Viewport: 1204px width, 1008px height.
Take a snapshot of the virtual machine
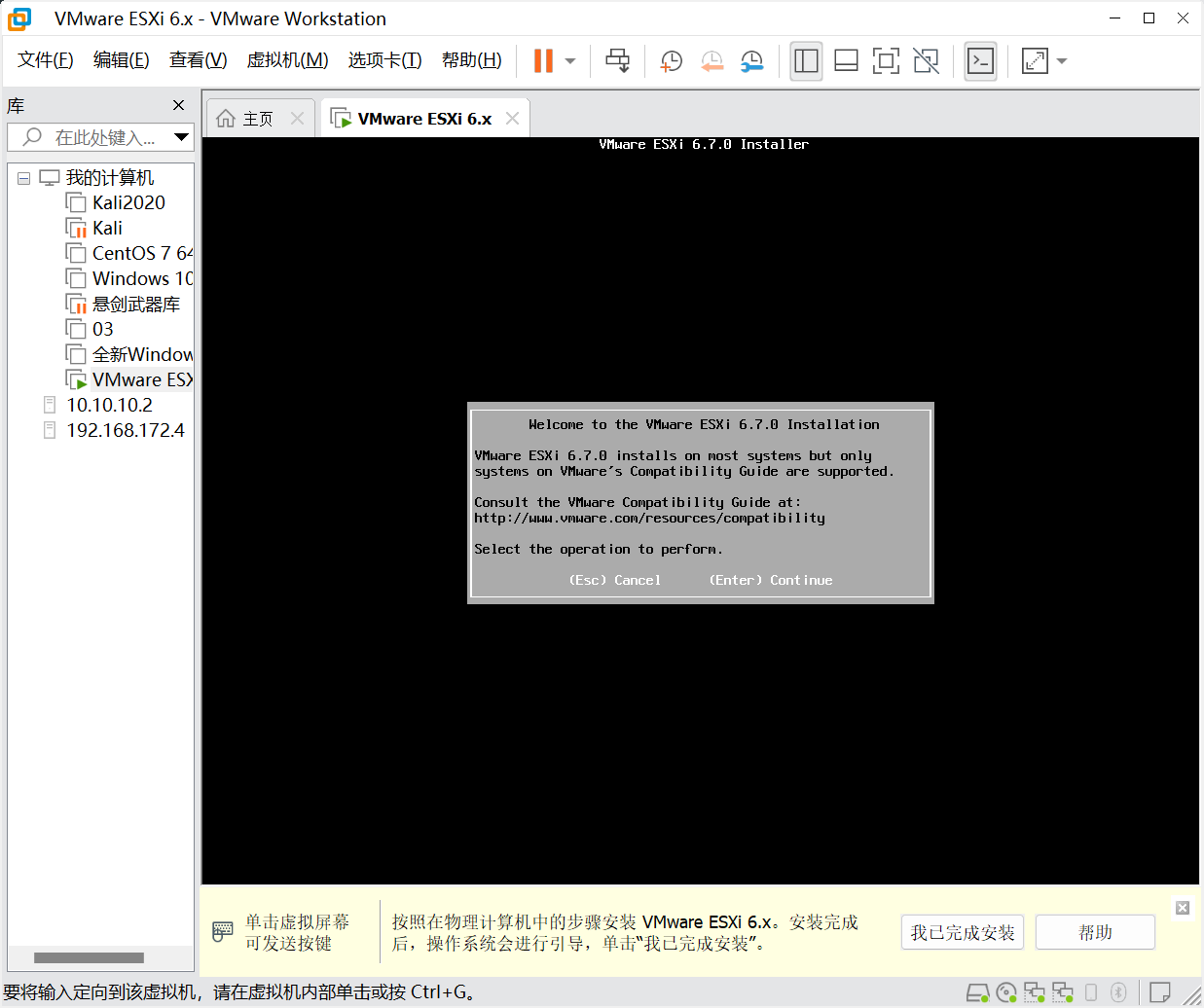[671, 60]
